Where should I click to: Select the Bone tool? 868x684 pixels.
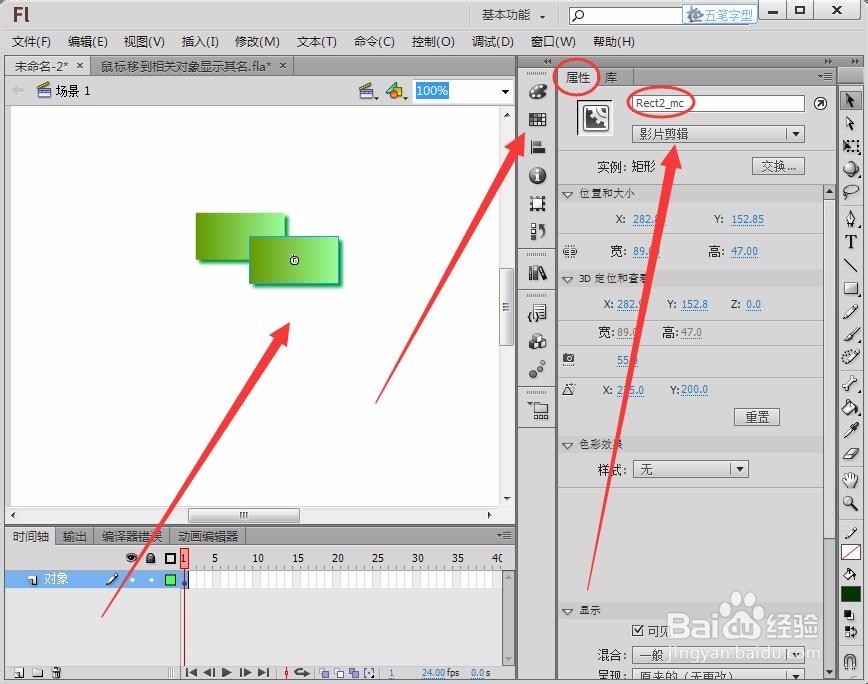pos(851,383)
